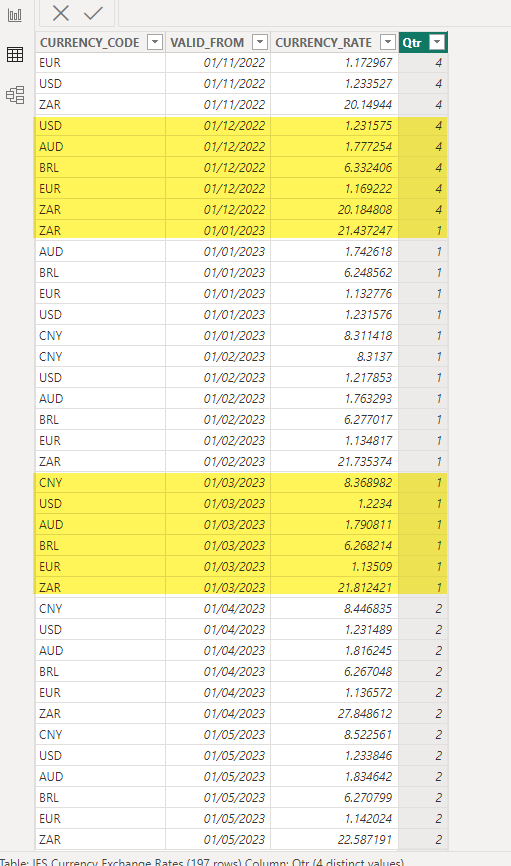Screen dimensions: 511x866
Task: Click USD cell in 01/12/2022 row
Action: [101, 126]
